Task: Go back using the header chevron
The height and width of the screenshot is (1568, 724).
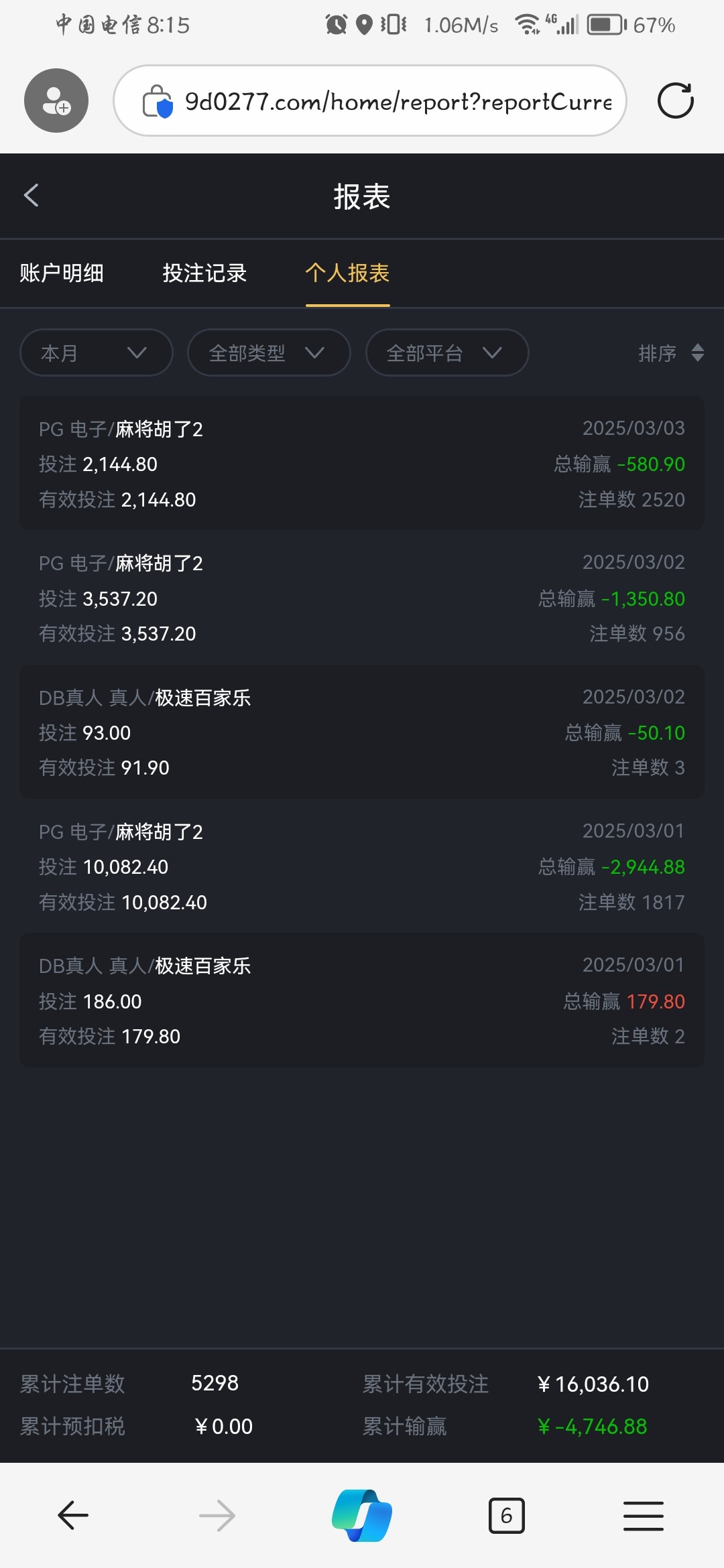Action: [x=32, y=196]
